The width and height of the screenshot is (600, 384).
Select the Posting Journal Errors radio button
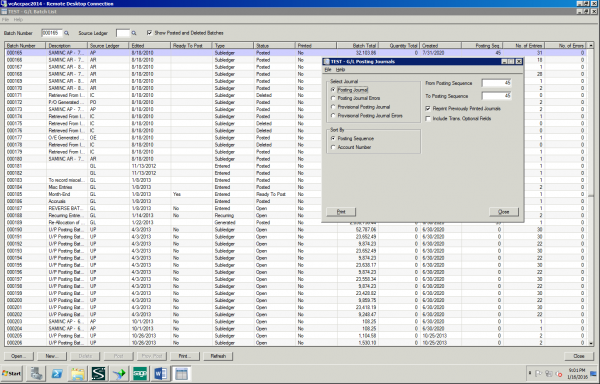333,98
